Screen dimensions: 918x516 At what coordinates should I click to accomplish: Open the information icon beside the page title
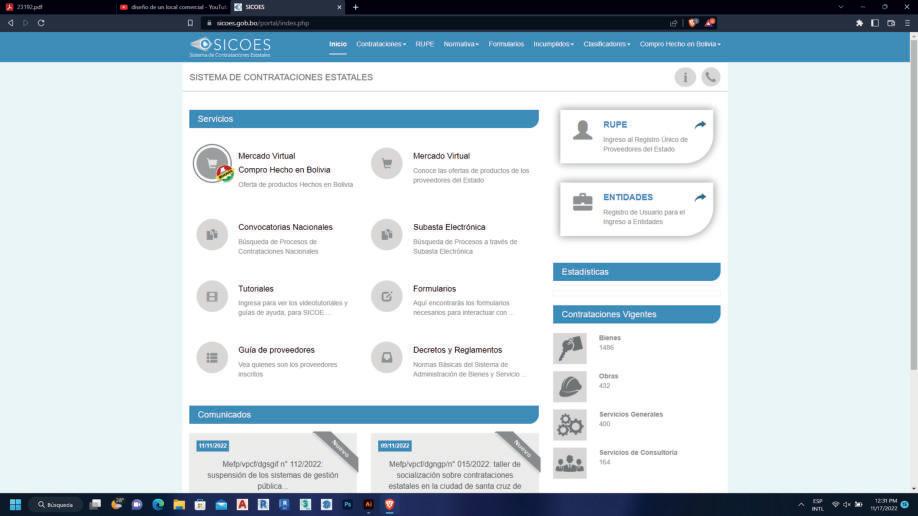685,77
